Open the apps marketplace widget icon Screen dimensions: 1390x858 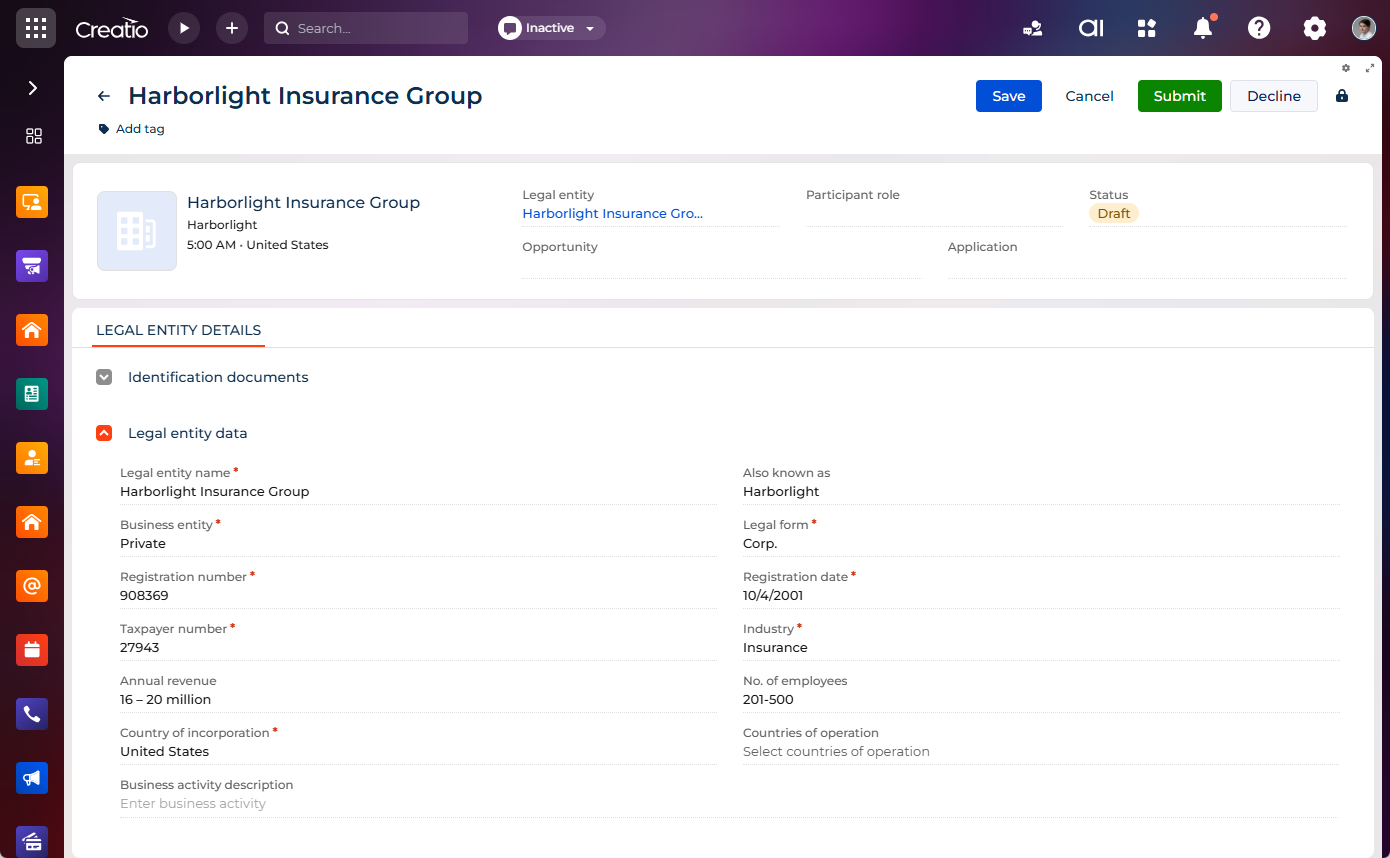(x=1147, y=28)
